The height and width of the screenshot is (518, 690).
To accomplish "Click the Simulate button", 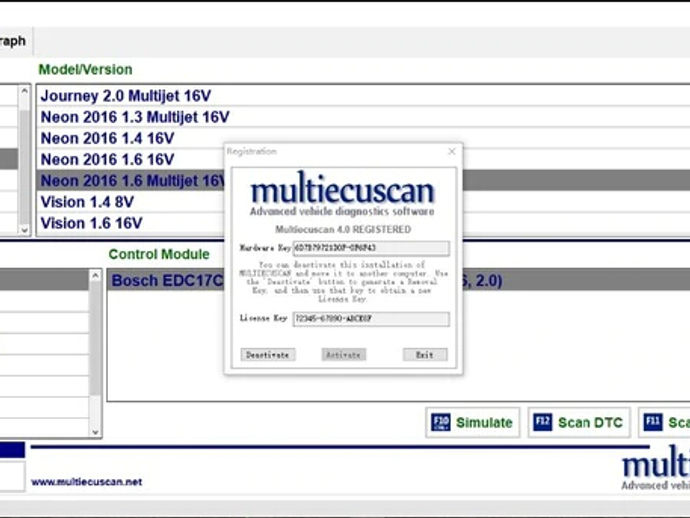I will click(473, 422).
